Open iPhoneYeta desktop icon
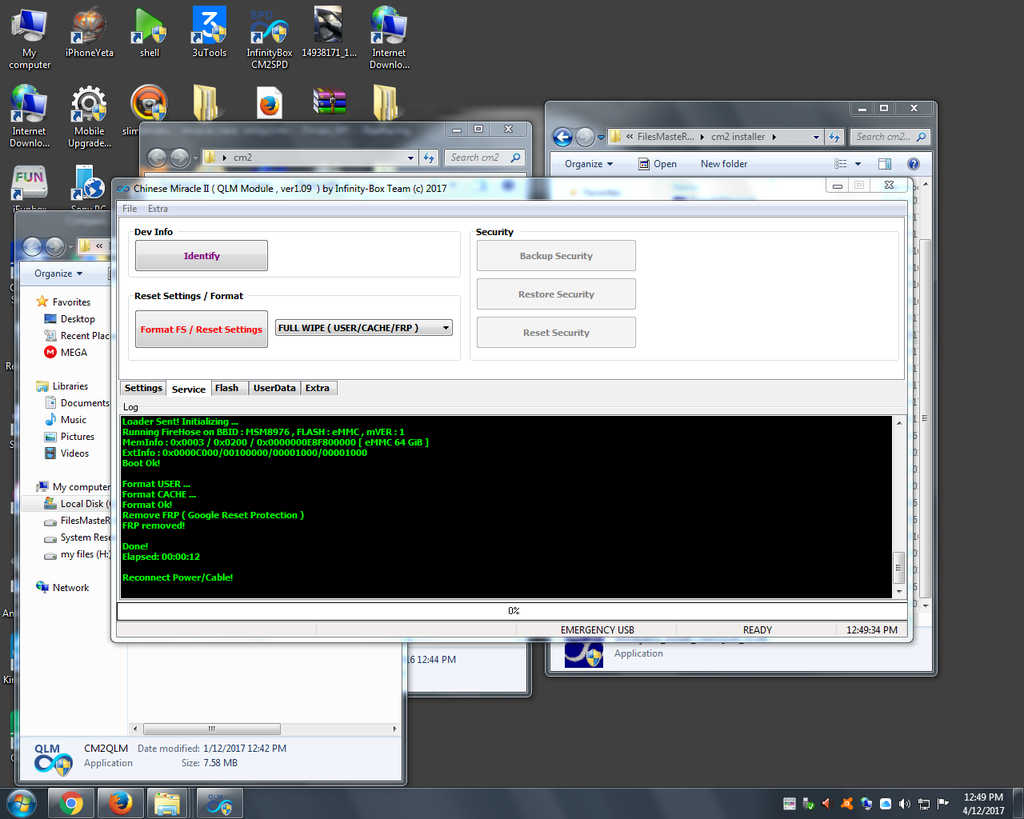The width and height of the screenshot is (1024, 819). pos(89,30)
